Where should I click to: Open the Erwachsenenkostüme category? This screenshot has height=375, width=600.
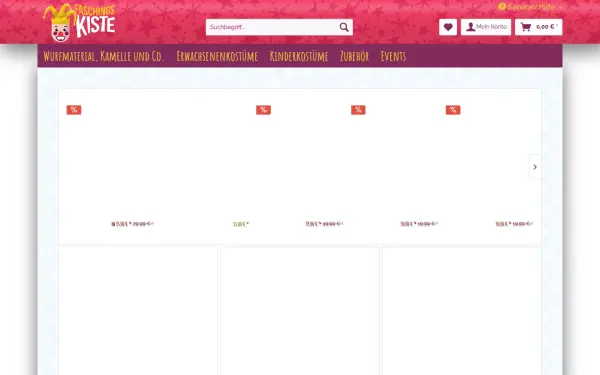coord(217,56)
